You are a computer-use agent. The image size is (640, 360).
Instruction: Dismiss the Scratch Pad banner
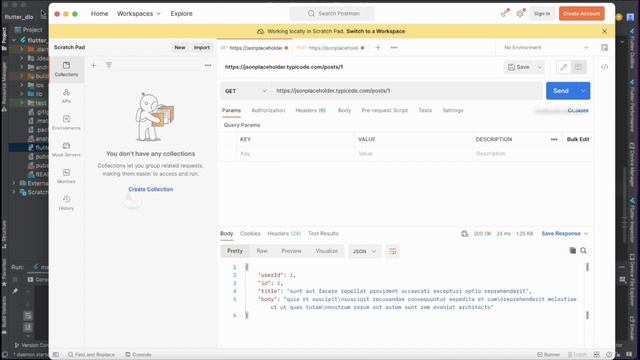point(604,31)
